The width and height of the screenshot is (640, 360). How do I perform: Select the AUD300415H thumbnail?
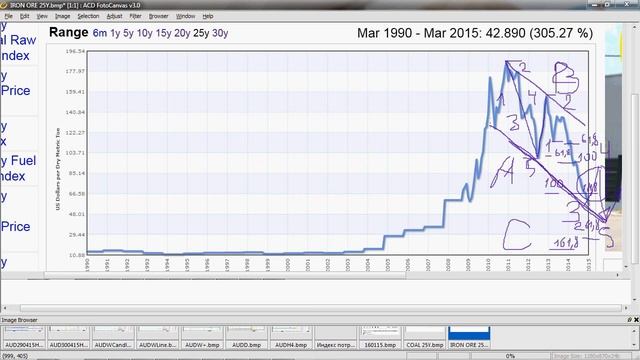pyautogui.click(x=68, y=337)
